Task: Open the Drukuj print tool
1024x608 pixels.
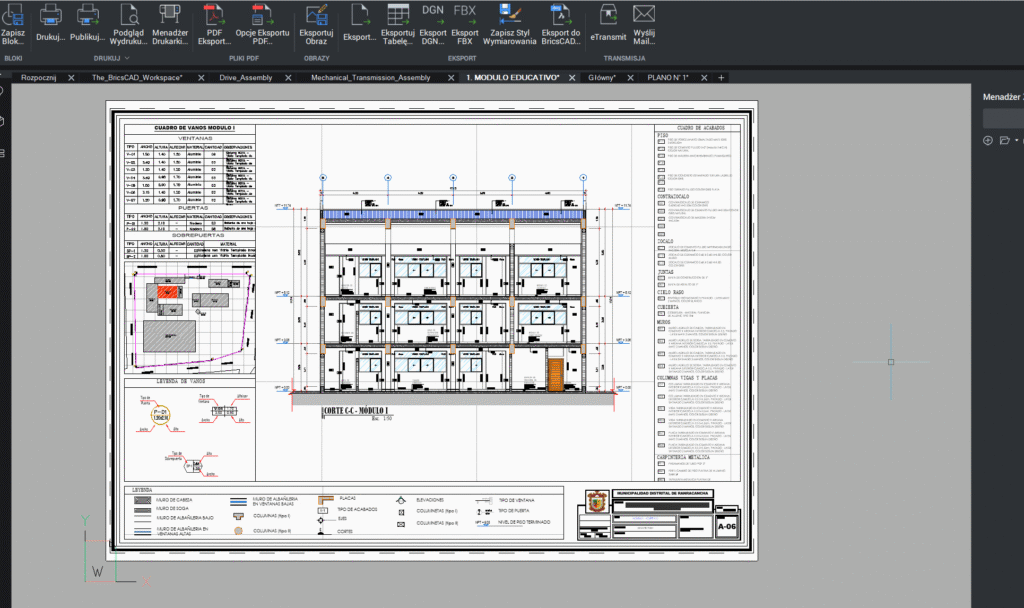Action: pyautogui.click(x=50, y=15)
